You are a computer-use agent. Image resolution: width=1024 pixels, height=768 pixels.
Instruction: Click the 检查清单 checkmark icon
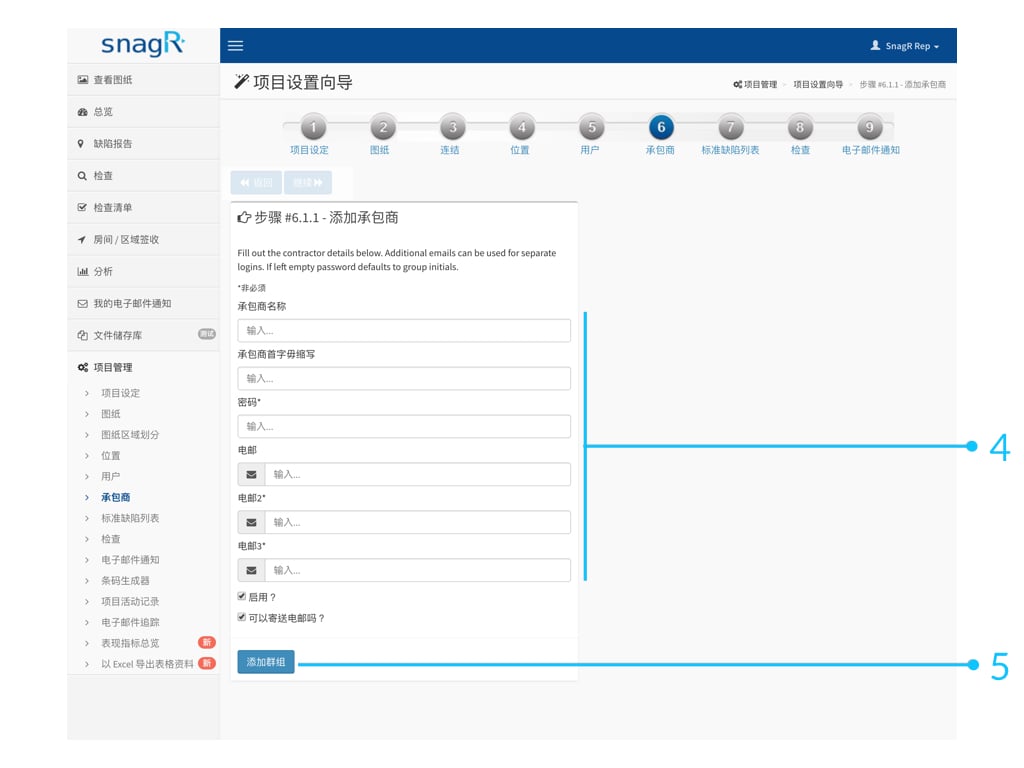pos(82,208)
